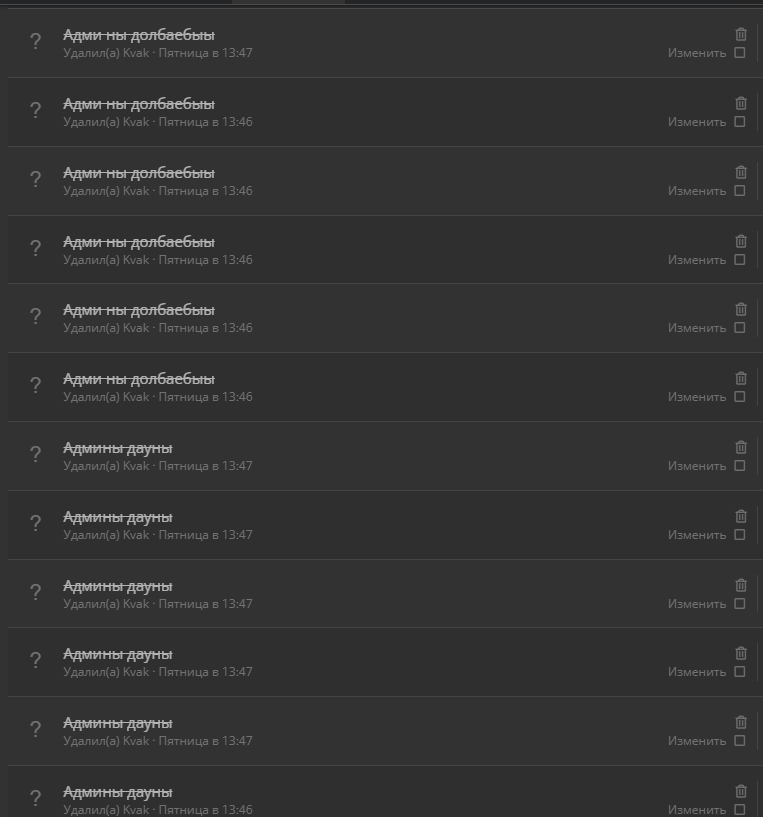The height and width of the screenshot is (817, 763).
Task: Click 'Kvak' username in the topmost entry
Action: coord(136,53)
